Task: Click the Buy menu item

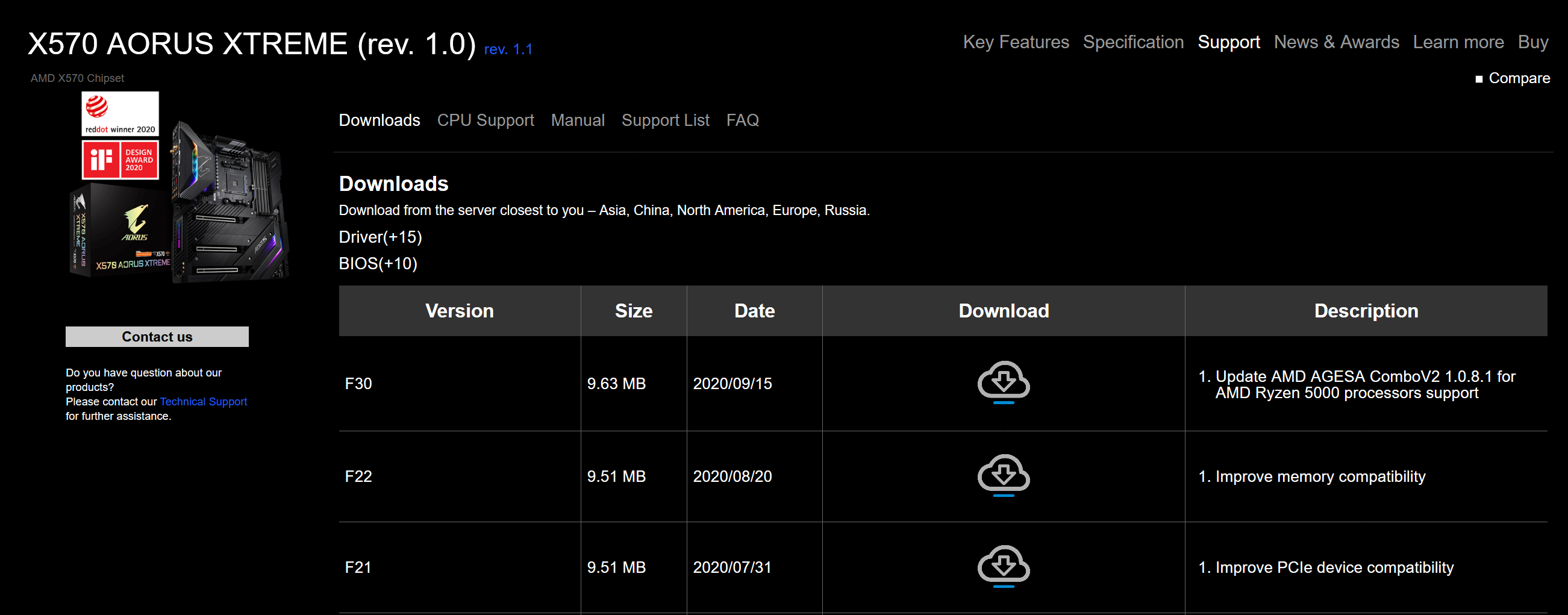Action: coord(1532,42)
